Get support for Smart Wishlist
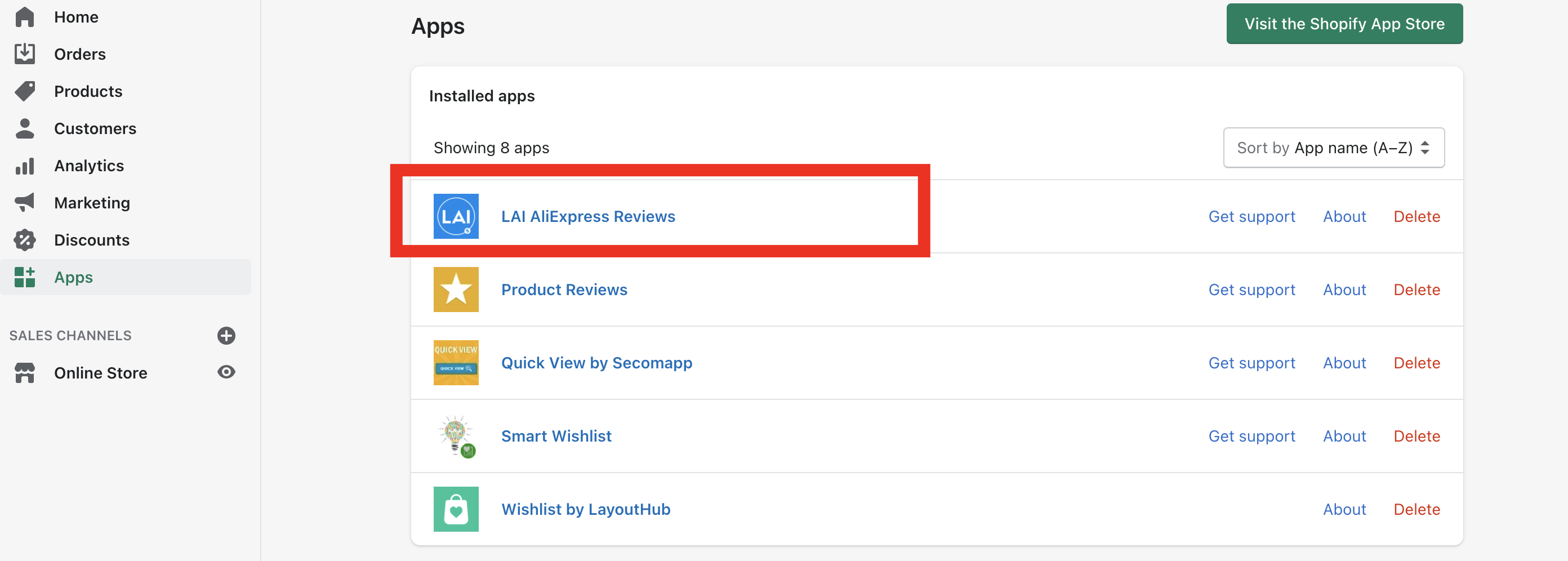Image resolution: width=1568 pixels, height=561 pixels. 1251,435
